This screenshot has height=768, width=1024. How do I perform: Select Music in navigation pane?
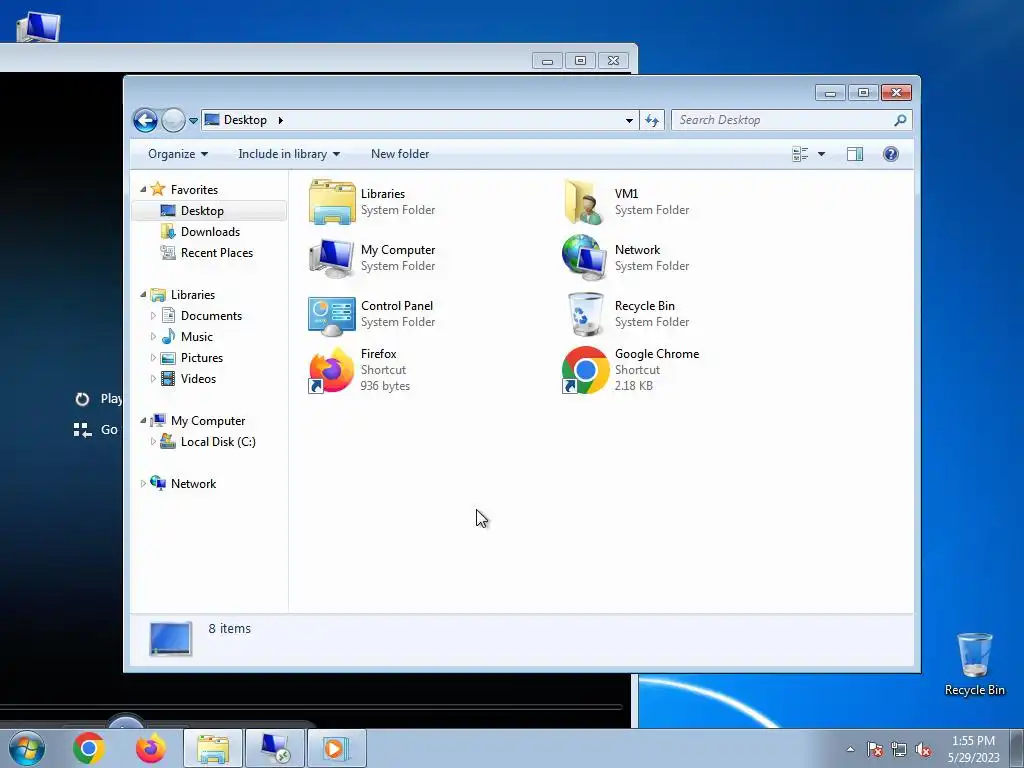tap(197, 336)
